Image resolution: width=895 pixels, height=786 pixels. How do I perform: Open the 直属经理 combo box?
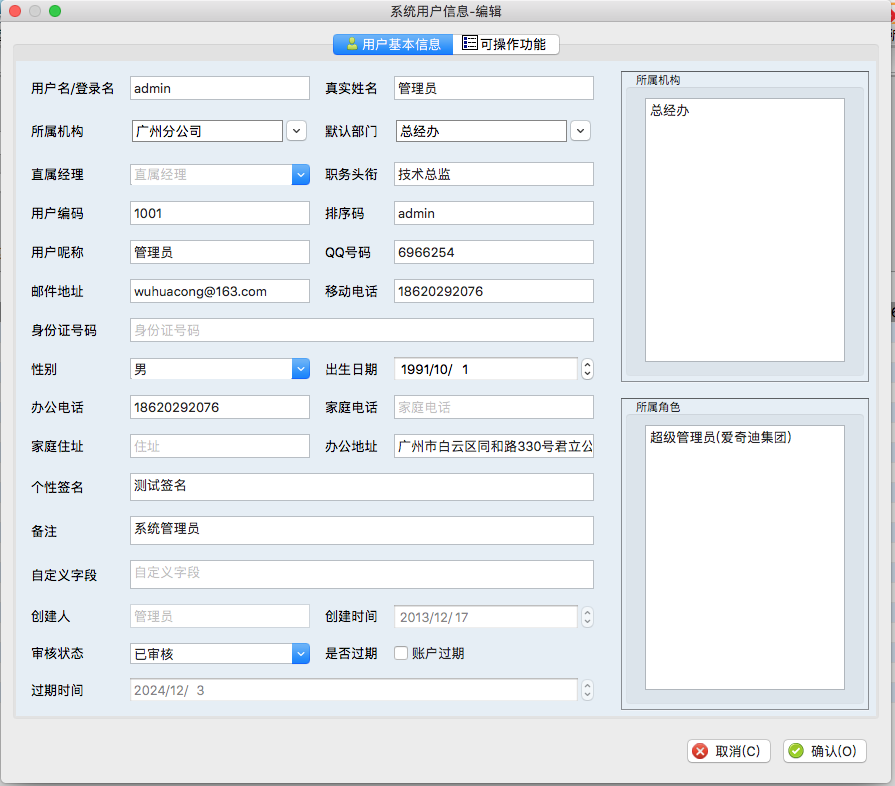(x=301, y=174)
